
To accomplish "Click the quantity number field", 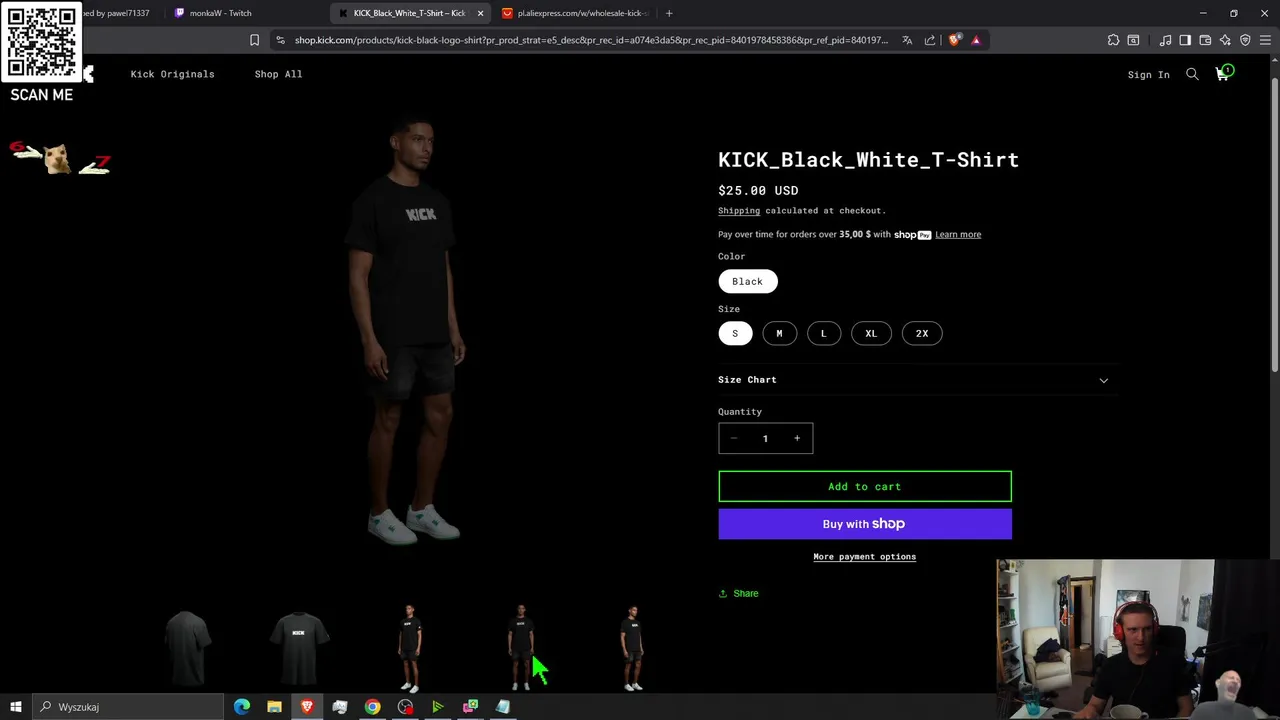I will pyautogui.click(x=765, y=438).
